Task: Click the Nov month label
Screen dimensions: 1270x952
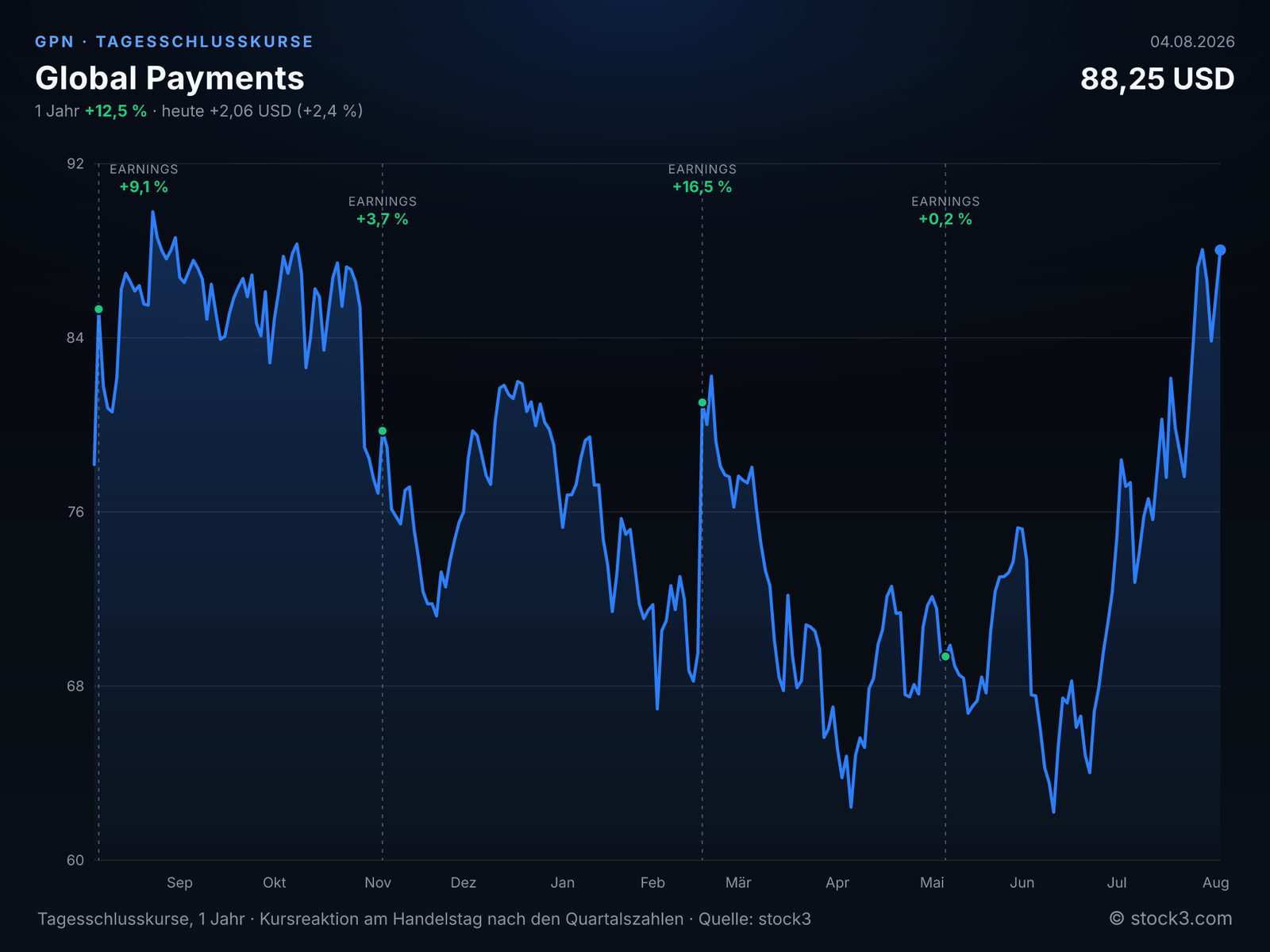Action: click(378, 882)
